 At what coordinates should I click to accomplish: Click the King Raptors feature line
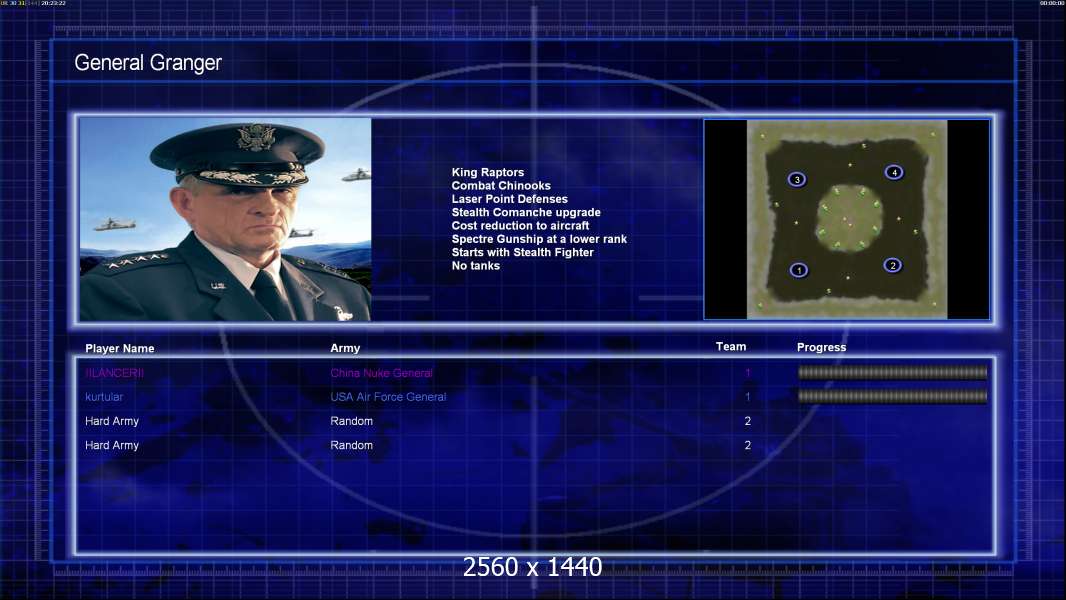point(487,173)
